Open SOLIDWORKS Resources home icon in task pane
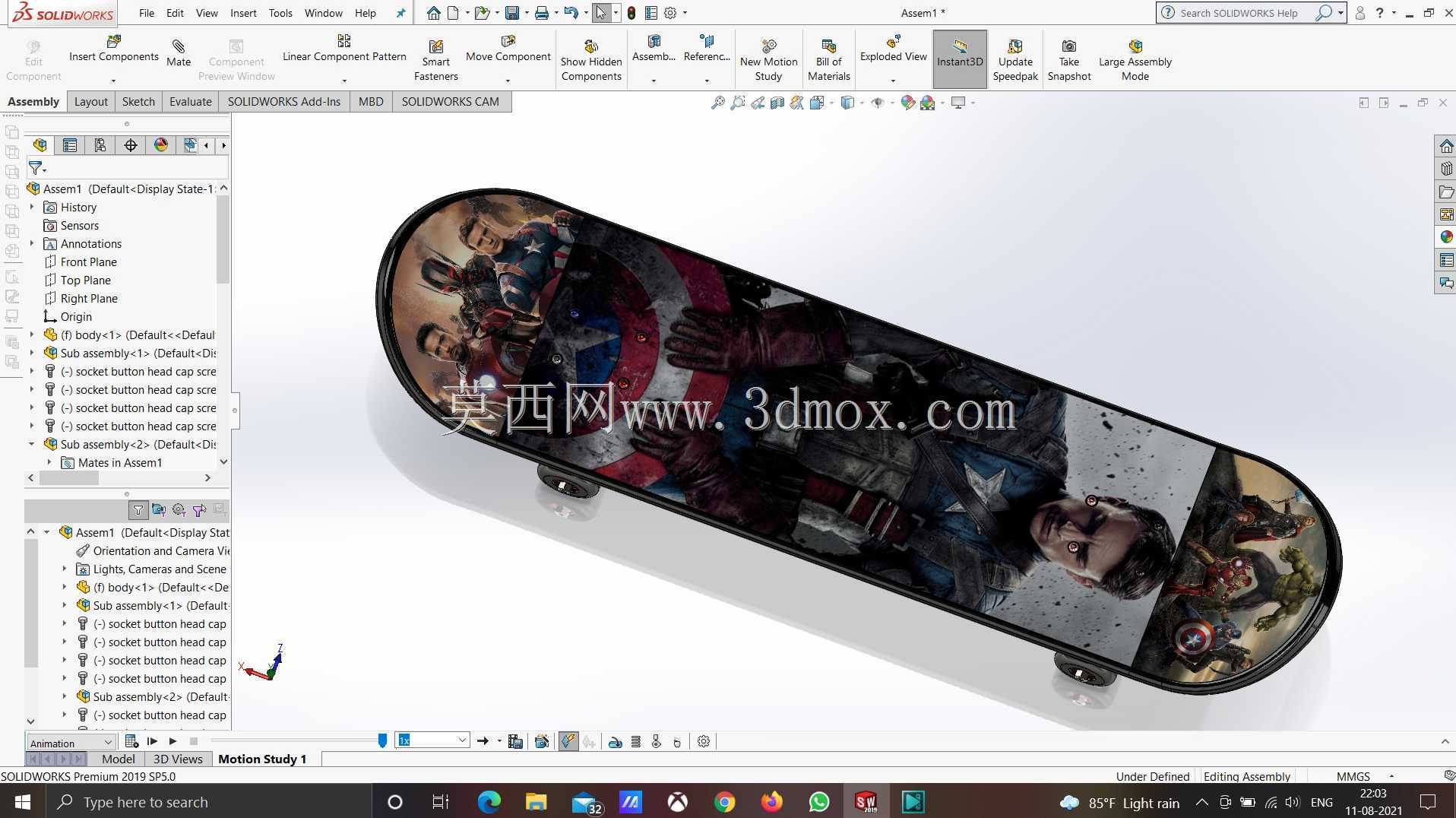1456x818 pixels. tap(1446, 146)
